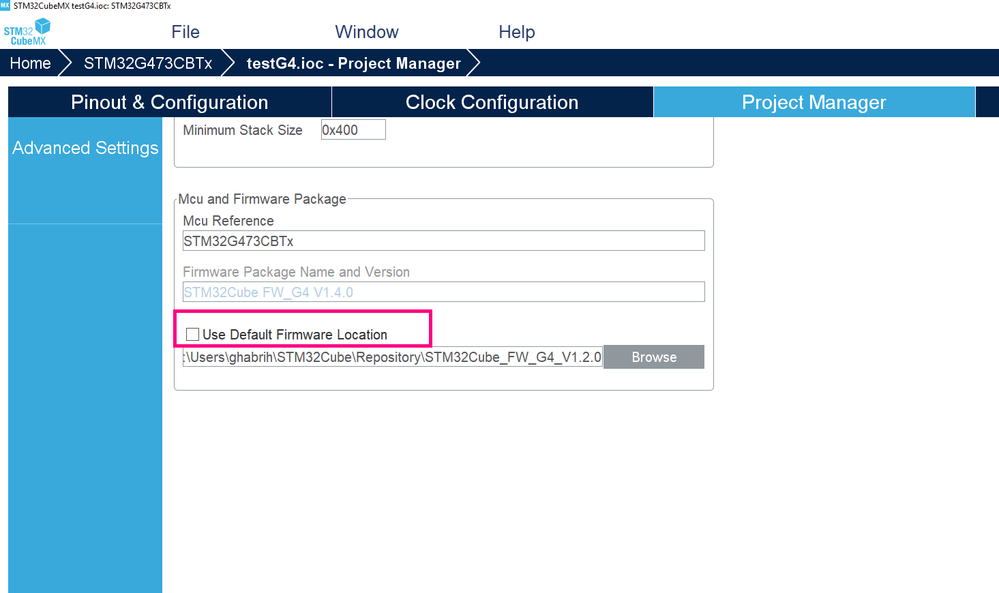
Task: Click the 'Minimum Stack Size' label
Action: pyautogui.click(x=242, y=130)
